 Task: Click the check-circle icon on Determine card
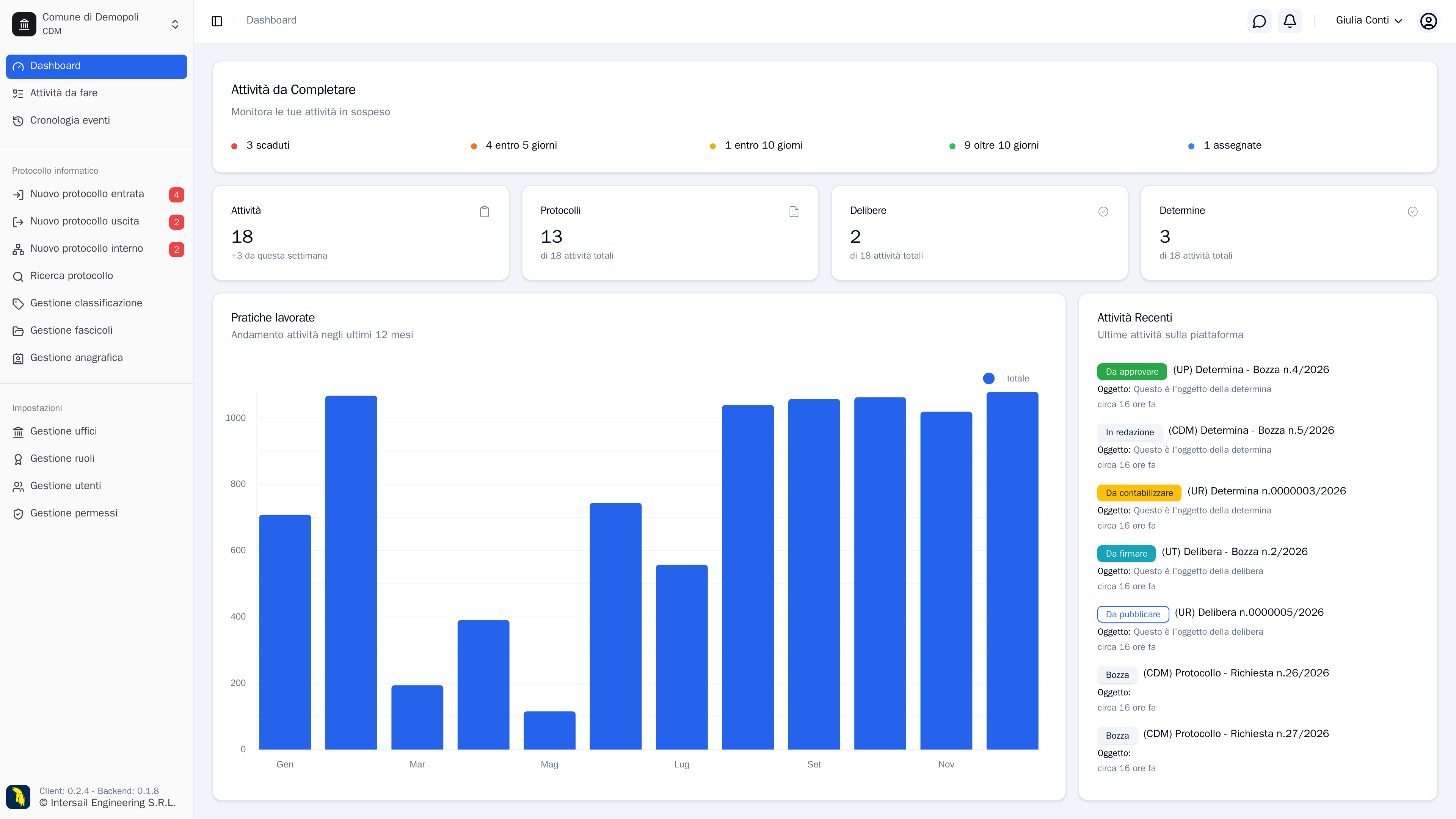pos(1412,212)
